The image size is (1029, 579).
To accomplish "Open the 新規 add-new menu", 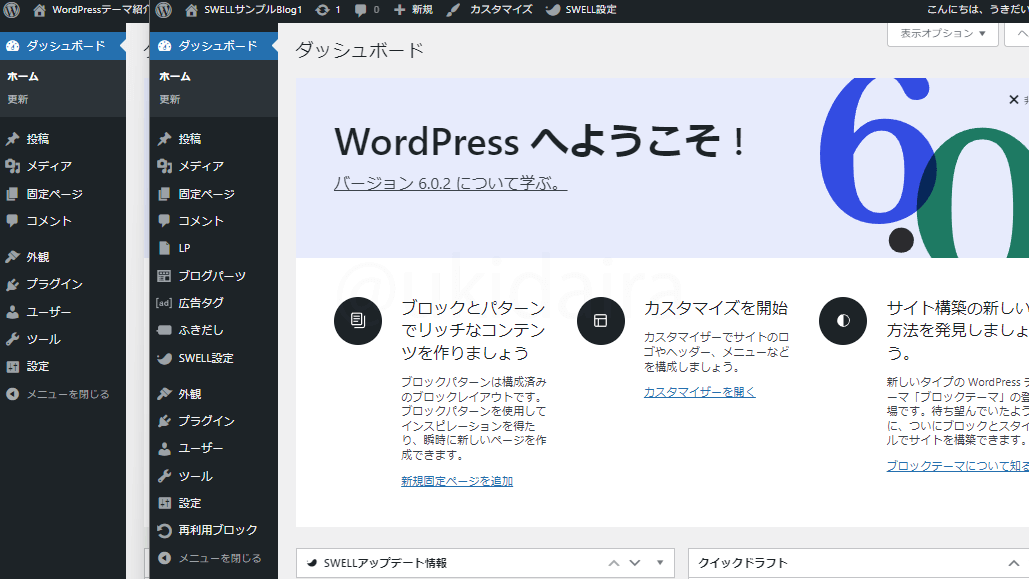I will pyautogui.click(x=413, y=10).
